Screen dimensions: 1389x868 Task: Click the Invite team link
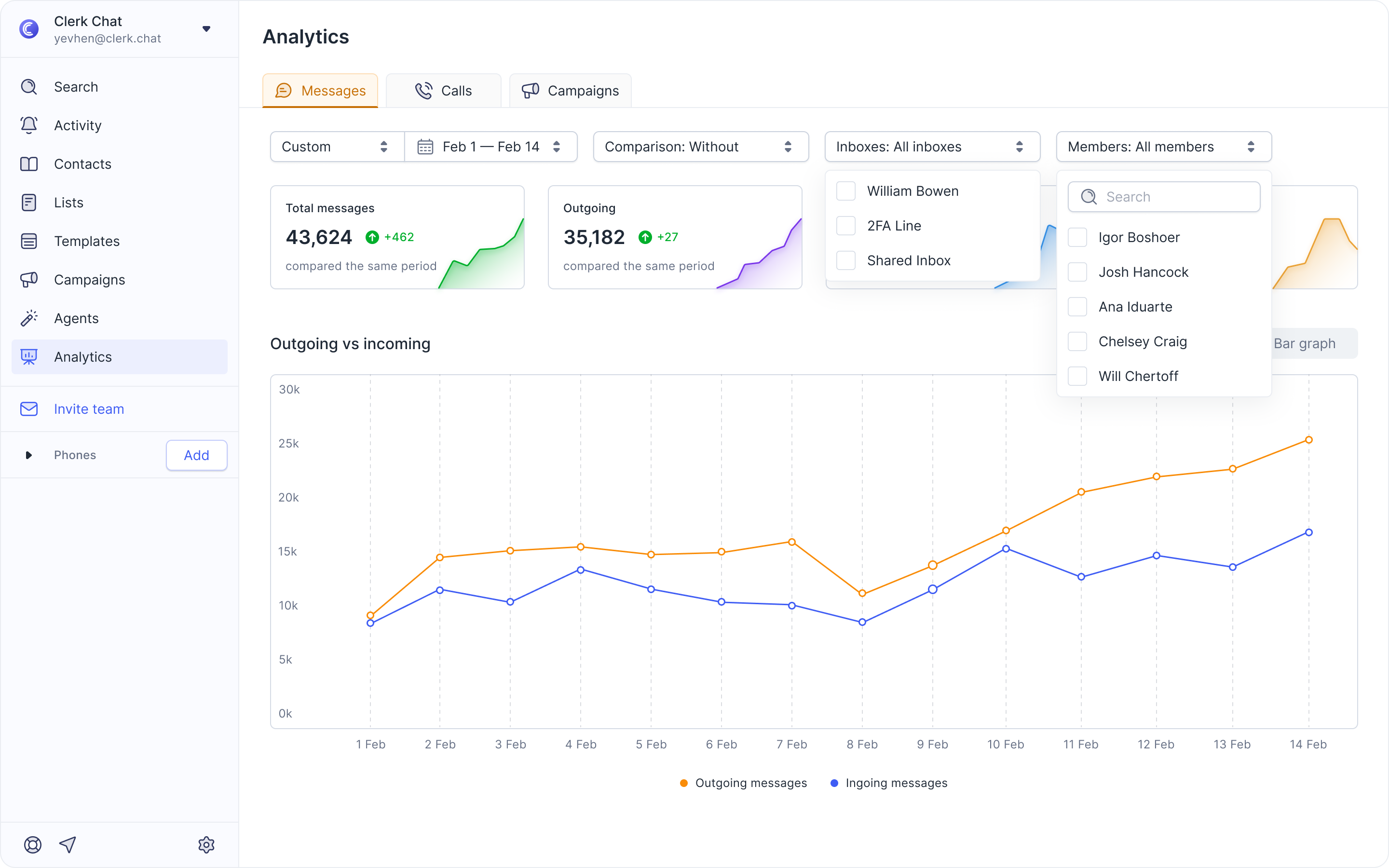pos(89,409)
